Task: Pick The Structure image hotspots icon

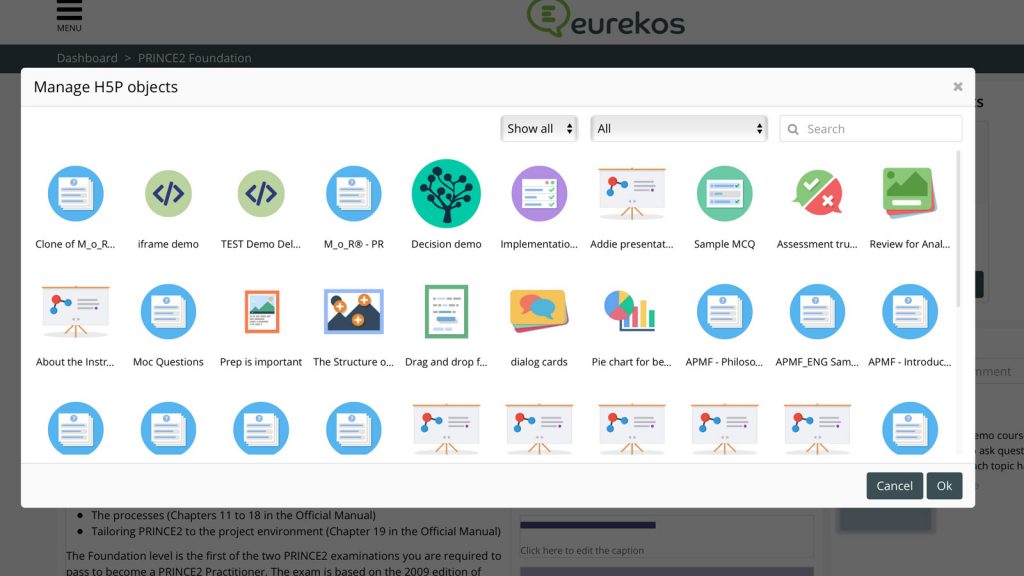Action: tap(353, 312)
